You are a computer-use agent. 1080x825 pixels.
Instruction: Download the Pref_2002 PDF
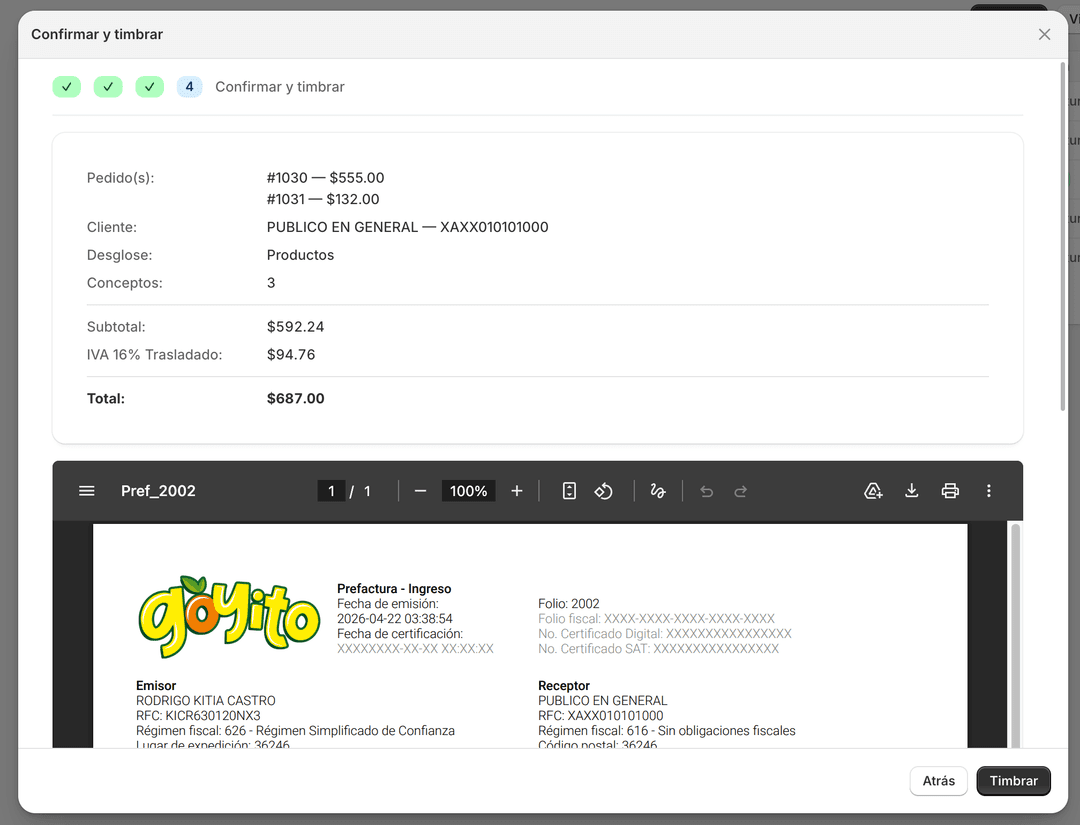click(911, 491)
